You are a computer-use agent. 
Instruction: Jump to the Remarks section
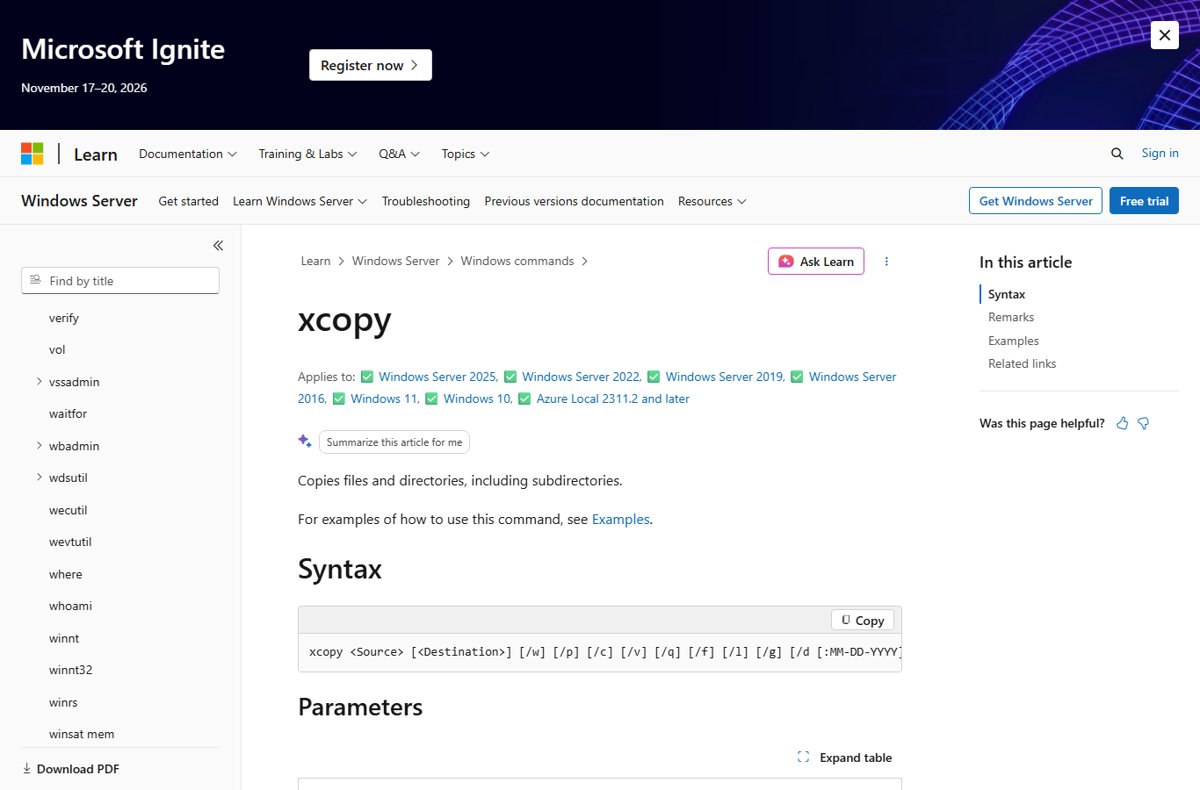[1011, 317]
